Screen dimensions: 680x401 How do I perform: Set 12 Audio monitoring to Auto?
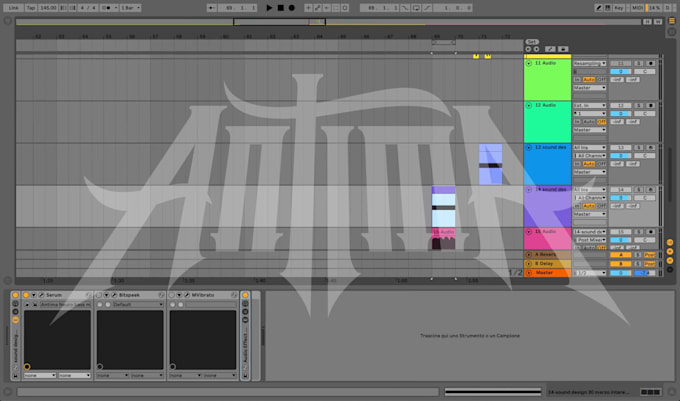coord(588,122)
